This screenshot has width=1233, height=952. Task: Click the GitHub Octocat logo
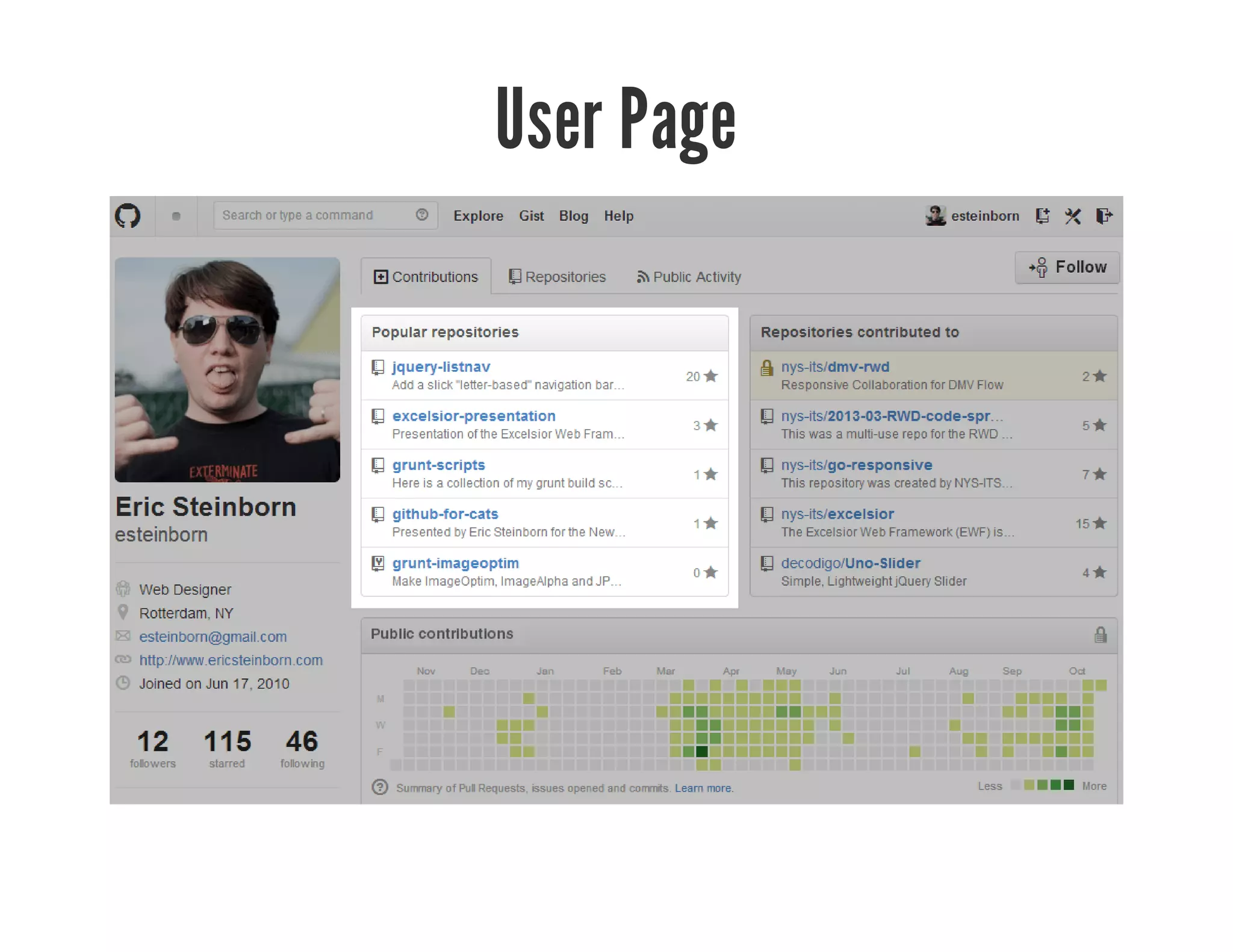(x=128, y=215)
